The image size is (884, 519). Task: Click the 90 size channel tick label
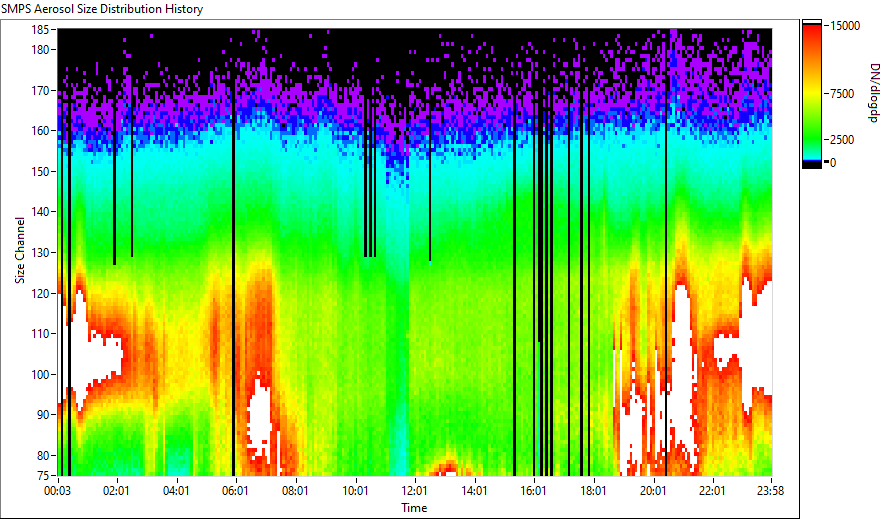(x=43, y=415)
